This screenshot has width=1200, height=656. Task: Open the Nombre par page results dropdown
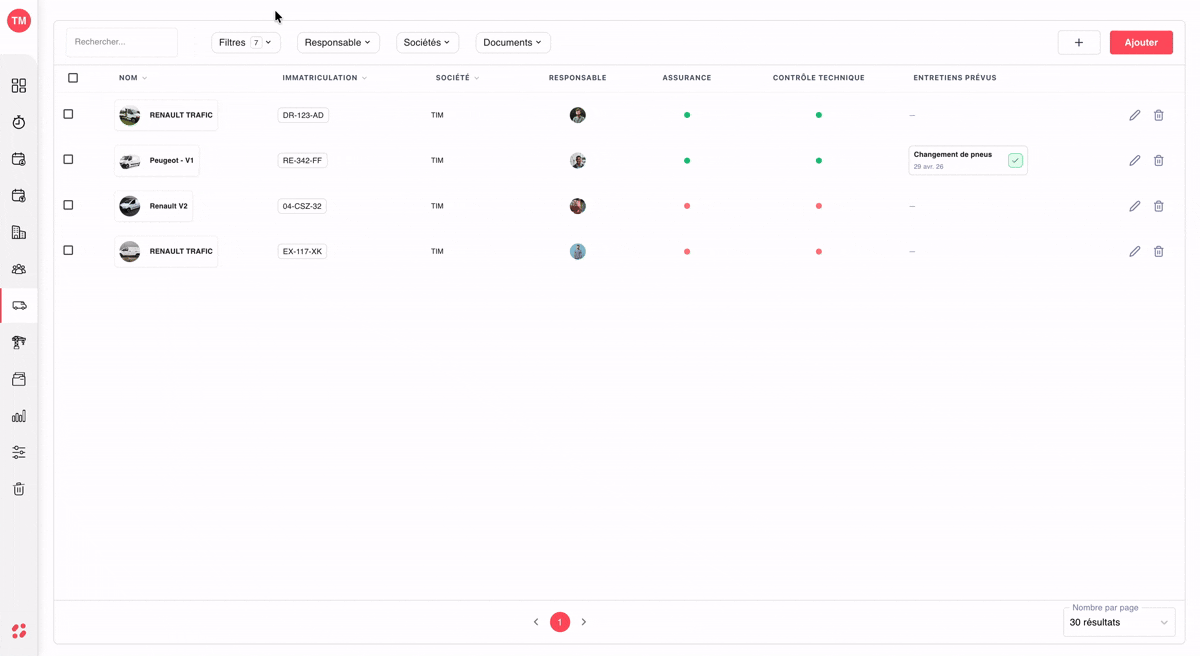tap(1119, 622)
